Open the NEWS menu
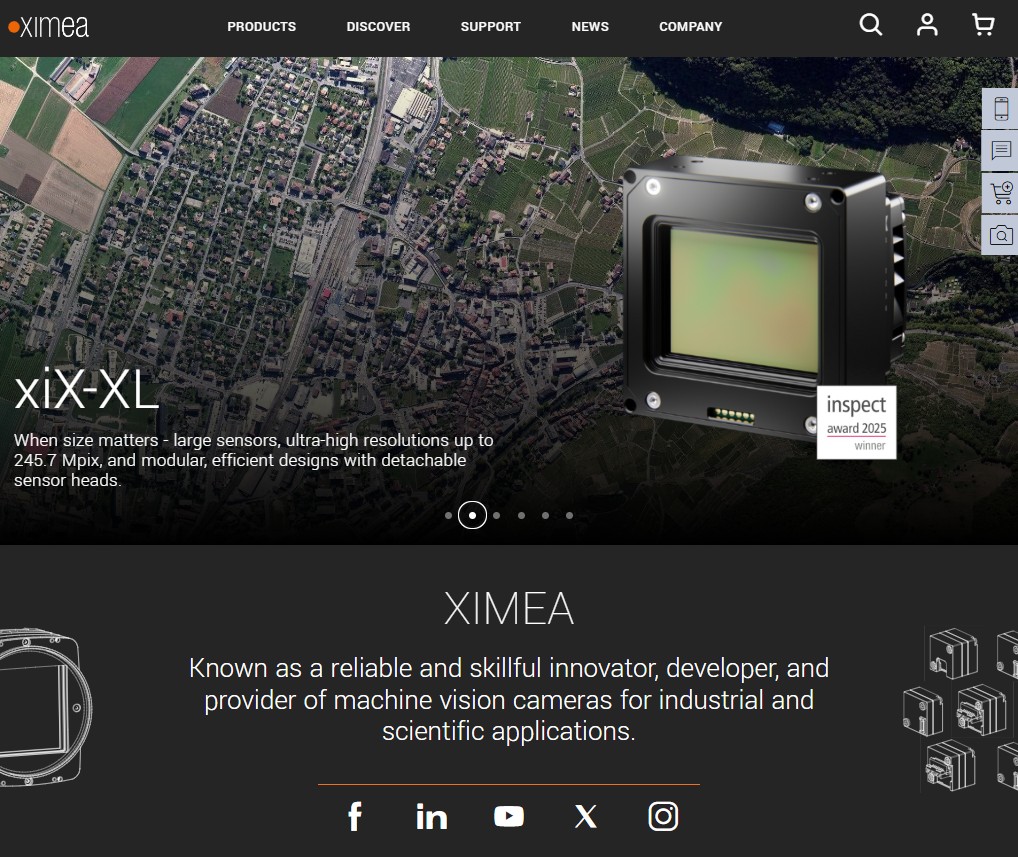The height and width of the screenshot is (857, 1018). tap(590, 27)
